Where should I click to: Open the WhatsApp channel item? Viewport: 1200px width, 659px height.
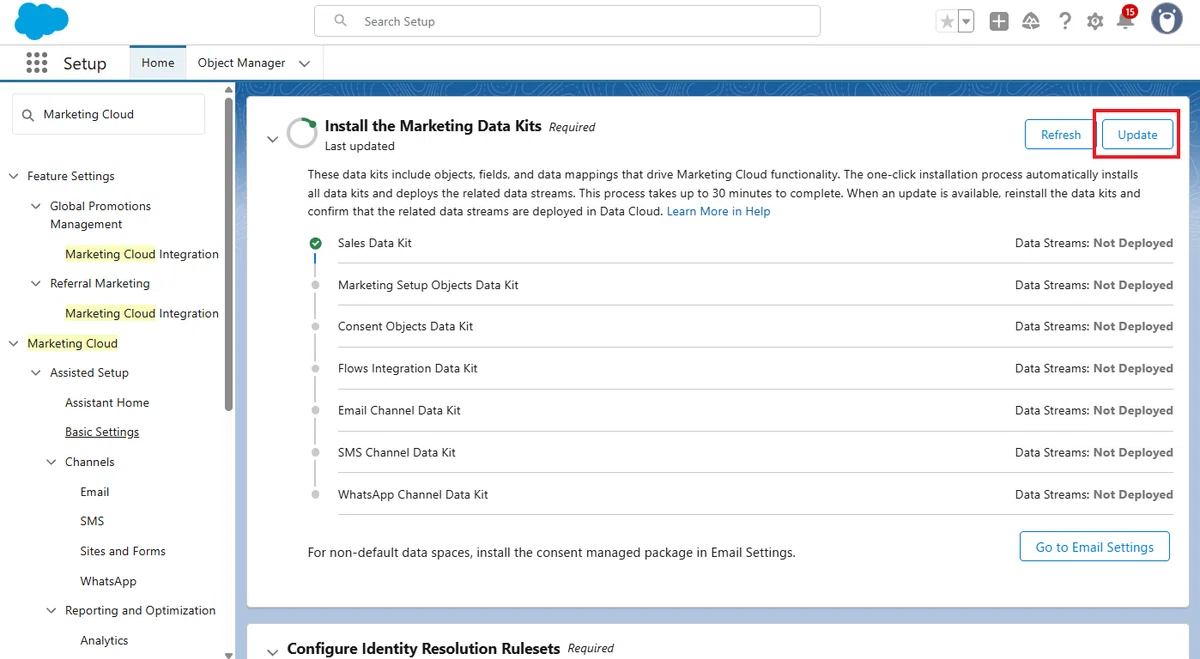tap(108, 581)
